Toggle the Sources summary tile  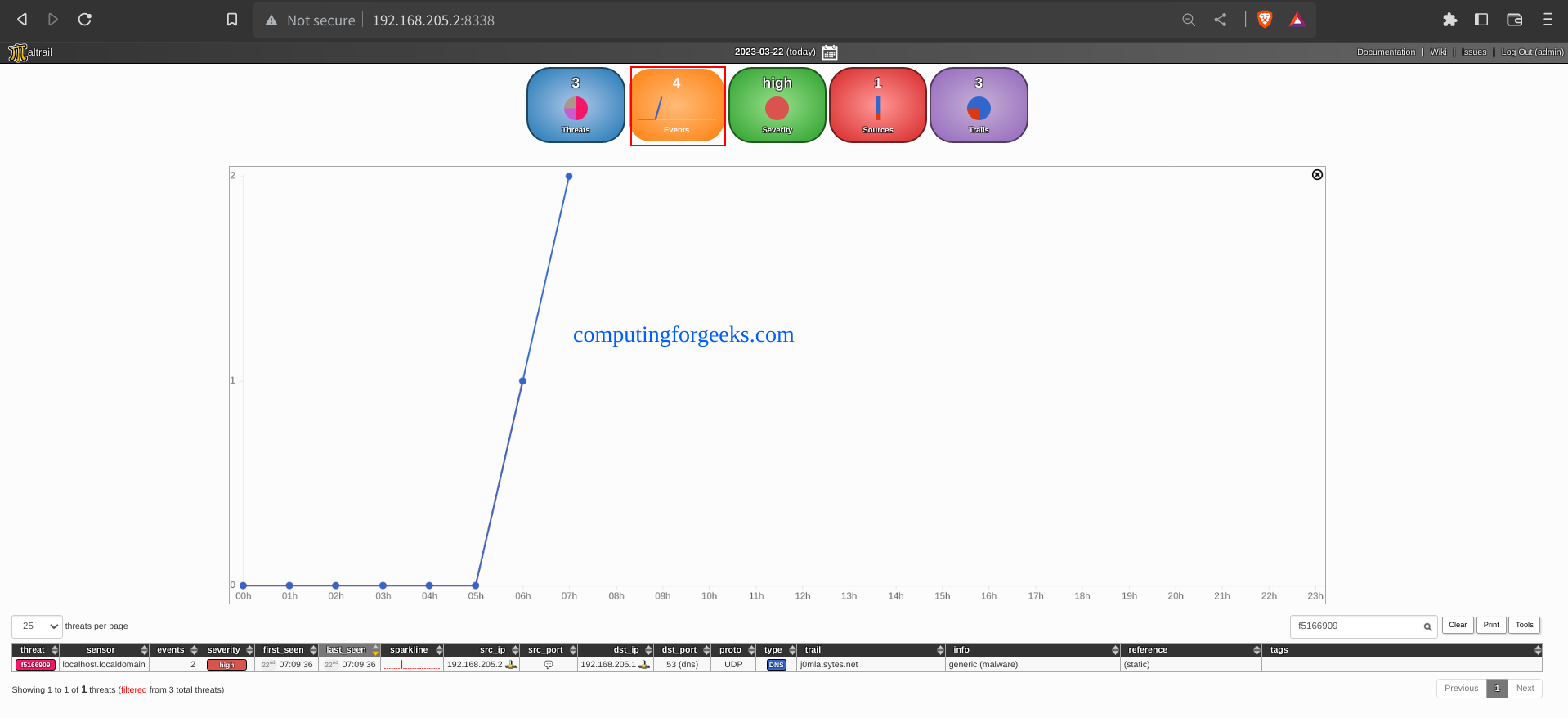[x=877, y=105]
